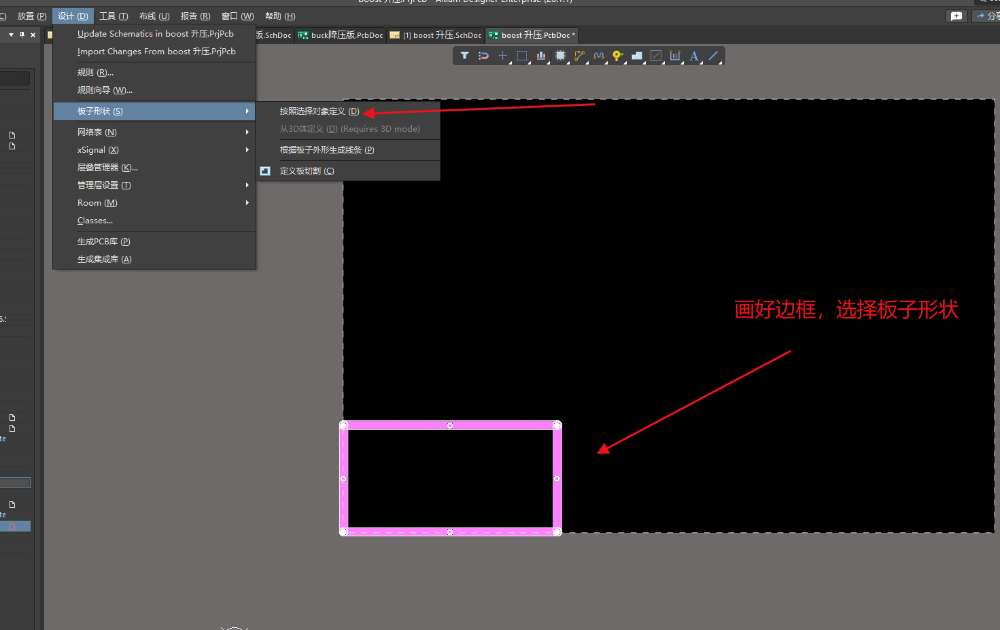Open the 工具 (T) menu

(114, 16)
